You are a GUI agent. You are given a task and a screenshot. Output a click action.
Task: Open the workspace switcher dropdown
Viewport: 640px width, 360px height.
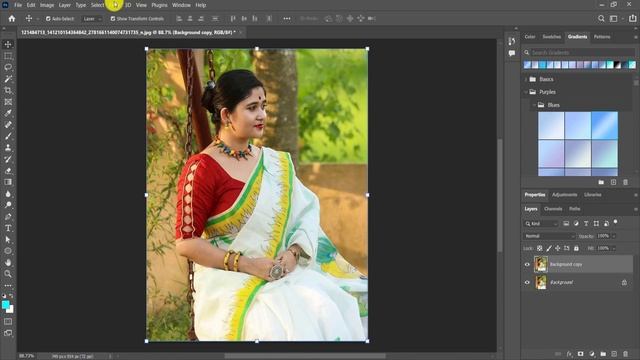pos(616,18)
